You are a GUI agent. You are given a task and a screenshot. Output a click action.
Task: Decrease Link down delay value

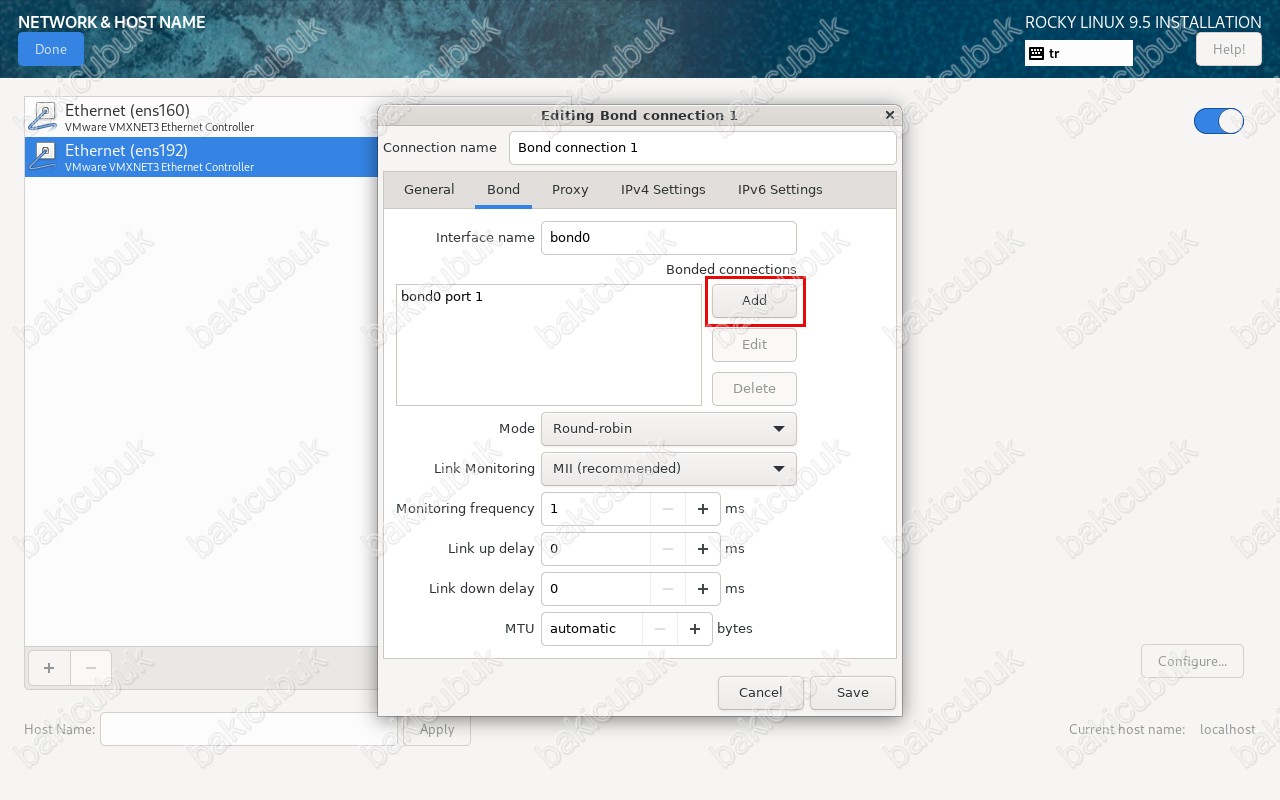pyautogui.click(x=667, y=589)
